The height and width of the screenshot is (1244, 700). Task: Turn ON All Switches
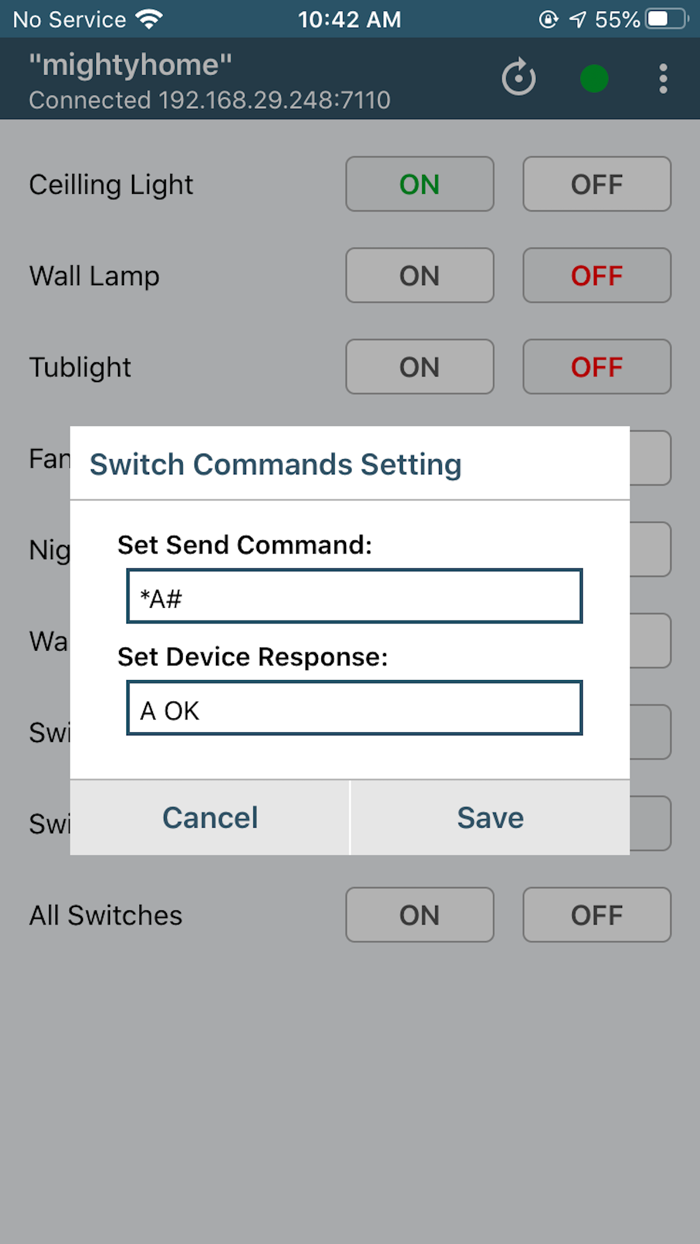(419, 914)
